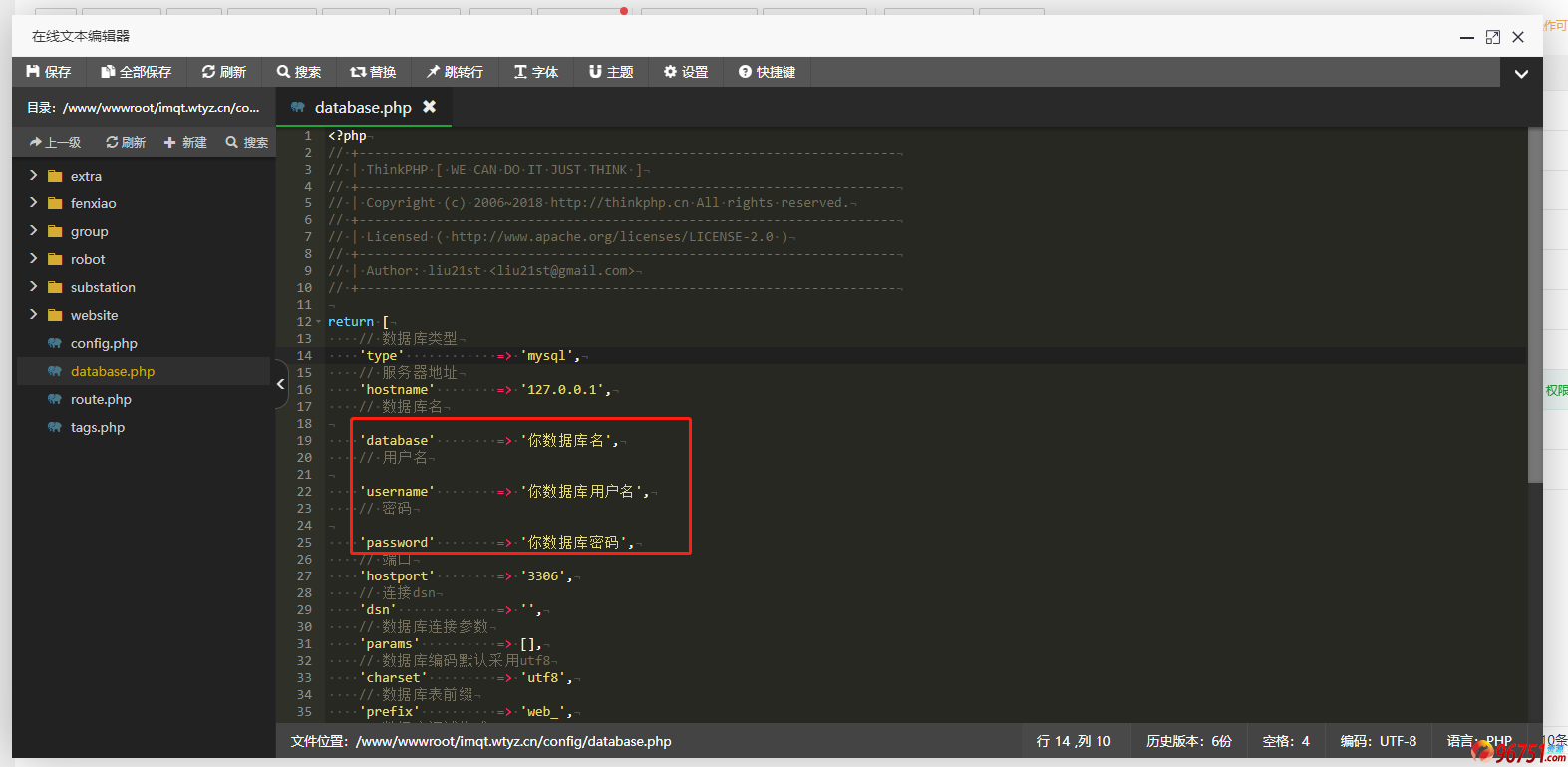Click line number 27 in the gutter
The width and height of the screenshot is (1568, 767).
pos(304,576)
